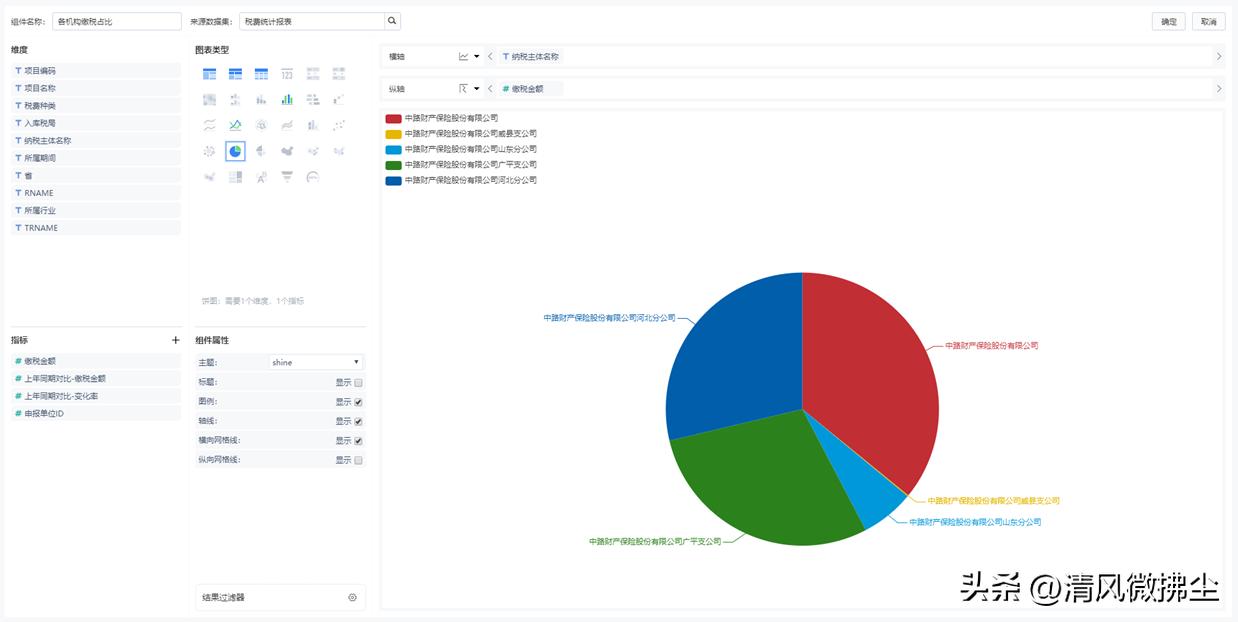This screenshot has height=622, width=1238.
Task: Click the light blue legend swatch for 山东分公司
Action: coord(393,149)
